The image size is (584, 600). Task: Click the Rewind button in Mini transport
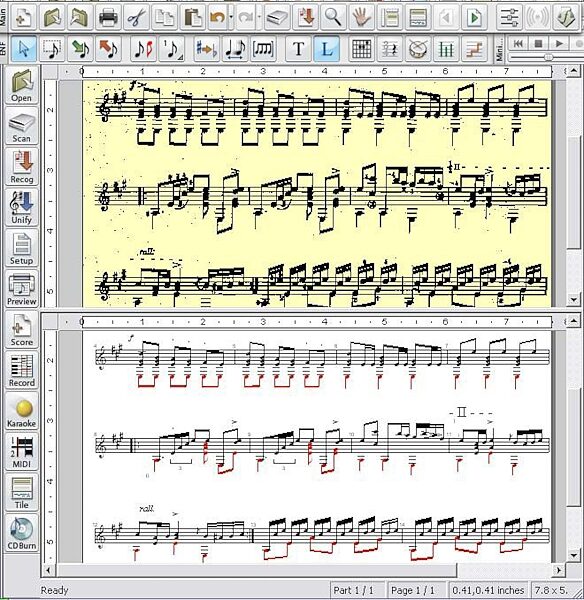pos(519,44)
